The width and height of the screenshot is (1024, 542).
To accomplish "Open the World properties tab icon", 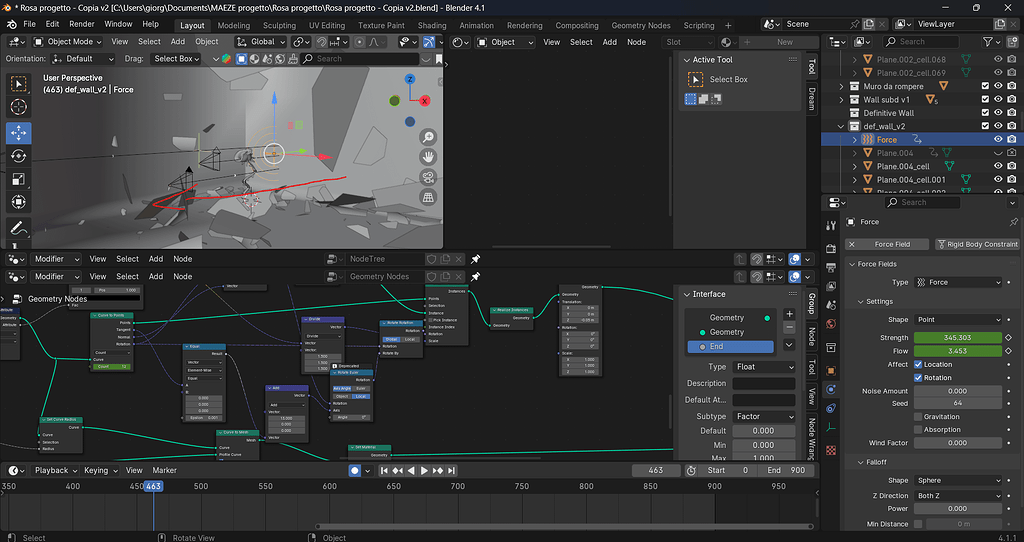I will (x=831, y=324).
